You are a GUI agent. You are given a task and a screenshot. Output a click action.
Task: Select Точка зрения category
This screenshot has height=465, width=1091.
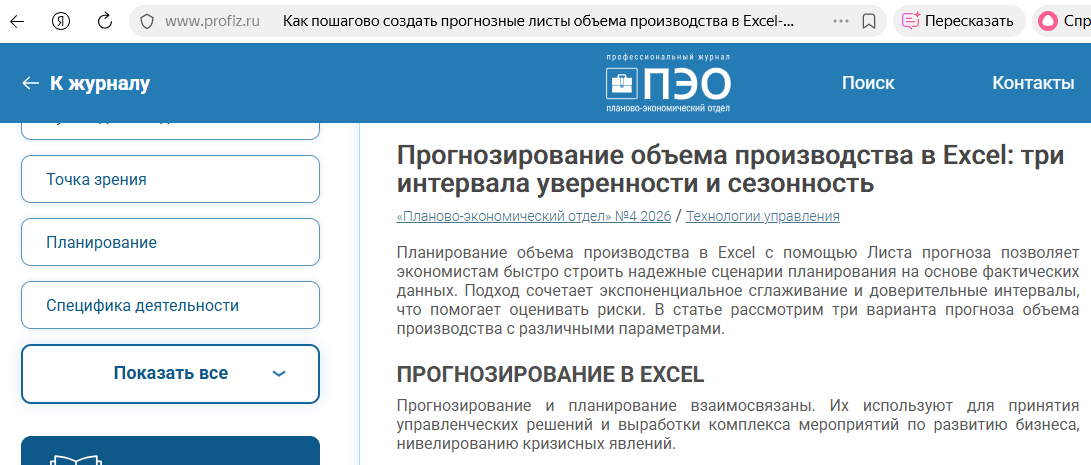coord(170,179)
